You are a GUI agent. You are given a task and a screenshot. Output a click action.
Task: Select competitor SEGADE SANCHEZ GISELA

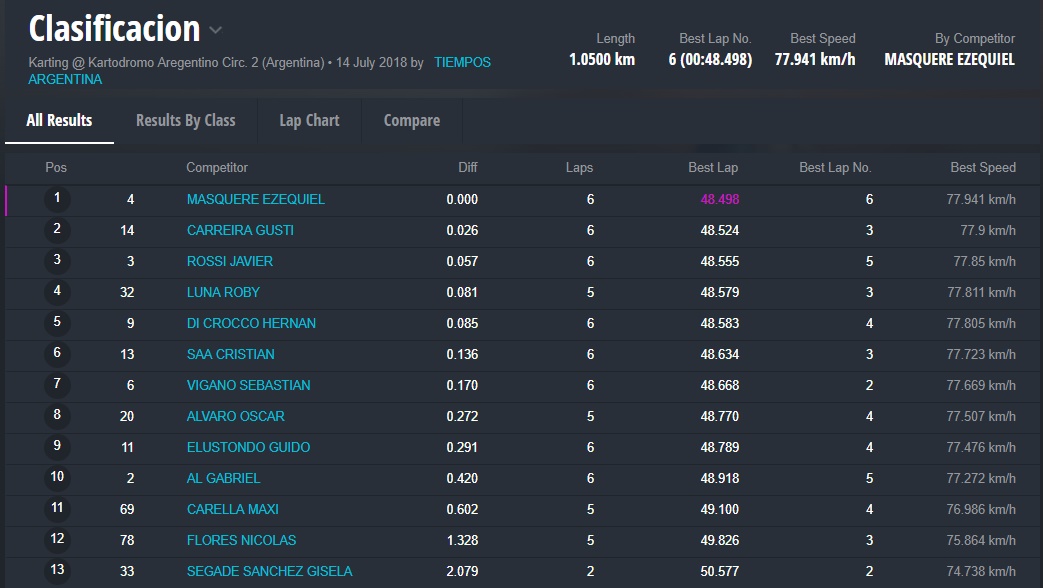[269, 571]
